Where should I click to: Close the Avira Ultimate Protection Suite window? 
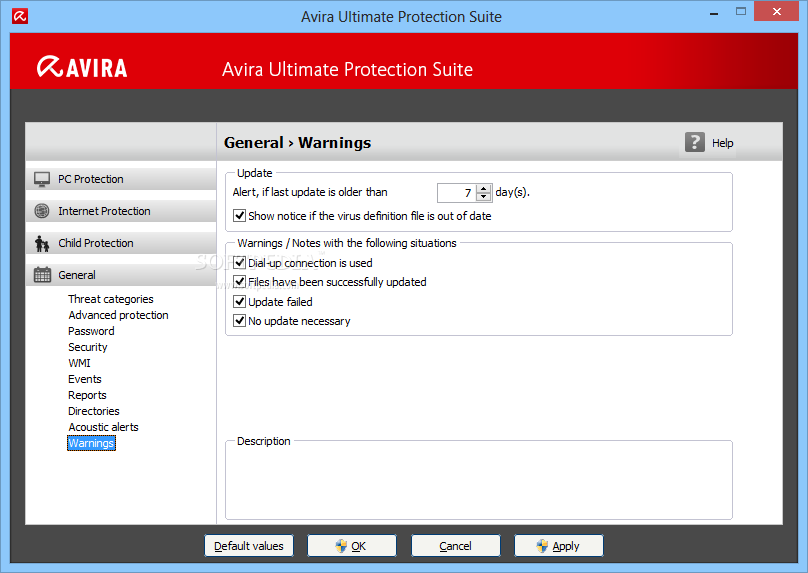[777, 11]
